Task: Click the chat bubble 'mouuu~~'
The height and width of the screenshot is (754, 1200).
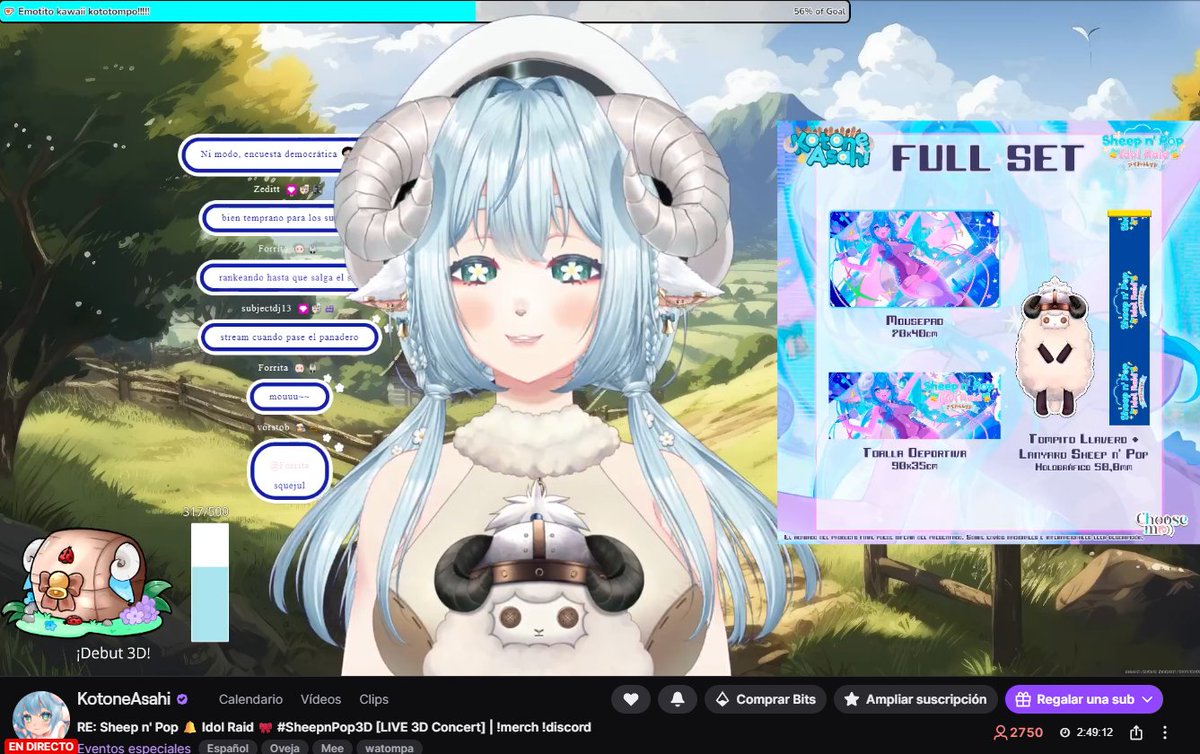Action: pos(289,397)
